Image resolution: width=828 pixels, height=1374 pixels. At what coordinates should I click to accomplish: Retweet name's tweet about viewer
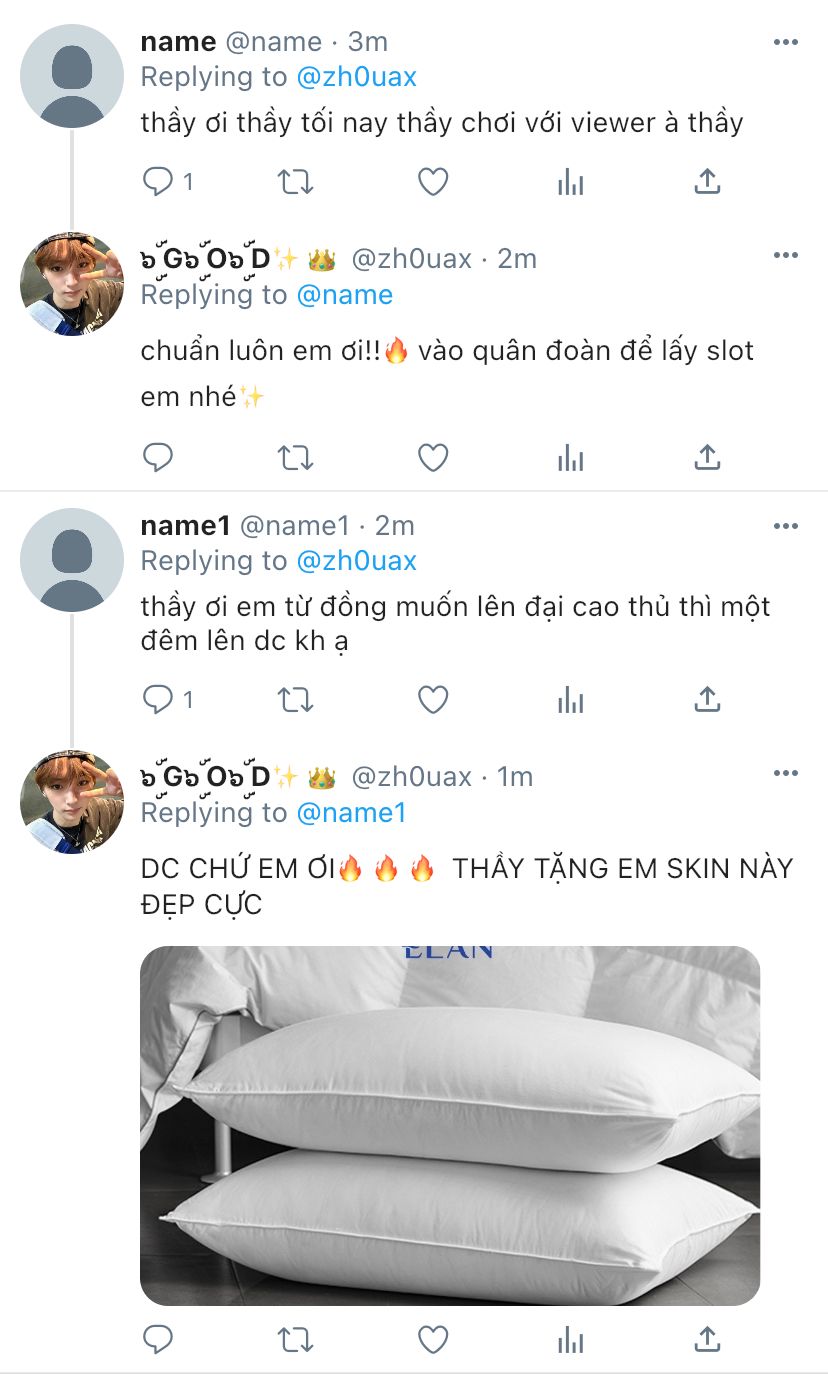(295, 182)
